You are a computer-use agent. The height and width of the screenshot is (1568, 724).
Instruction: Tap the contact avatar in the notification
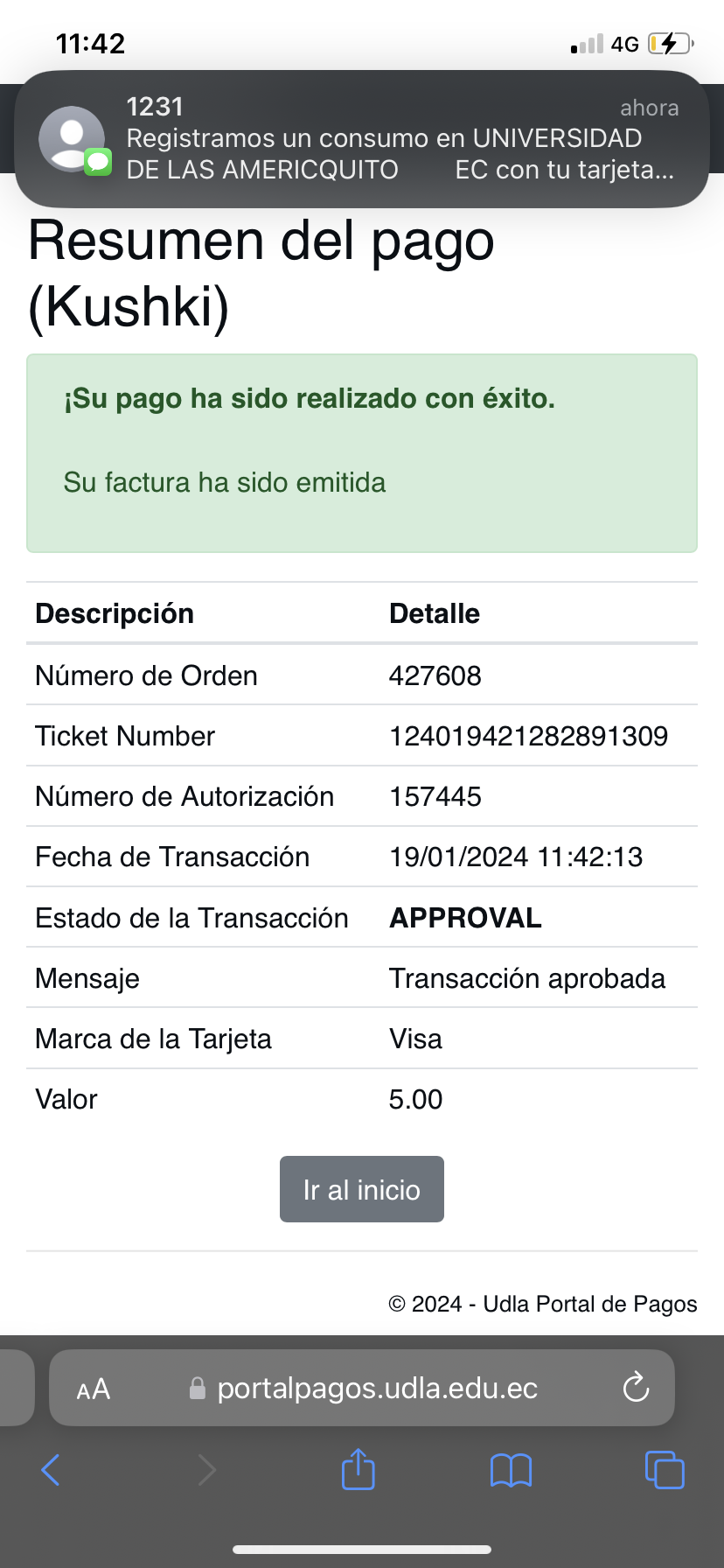[x=72, y=138]
